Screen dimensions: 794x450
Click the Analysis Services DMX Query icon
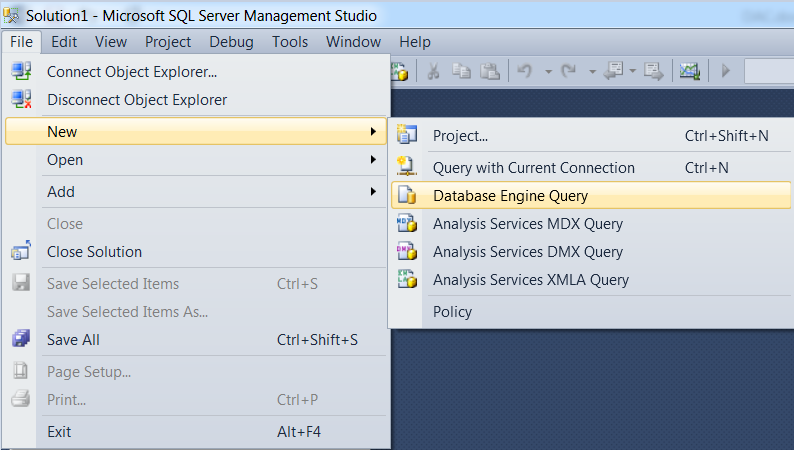[x=407, y=251]
